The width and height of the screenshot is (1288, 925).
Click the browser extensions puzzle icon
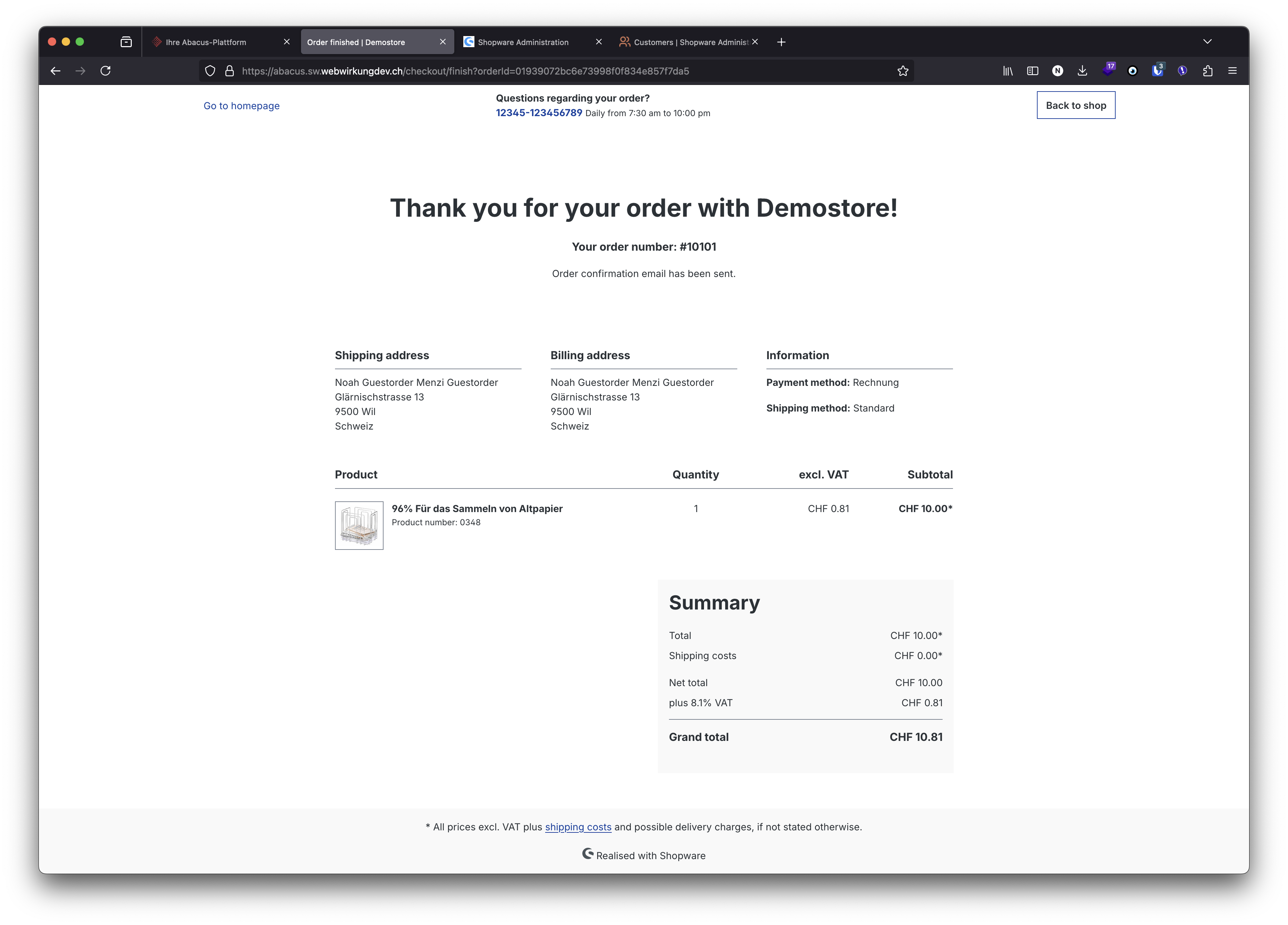1208,70
